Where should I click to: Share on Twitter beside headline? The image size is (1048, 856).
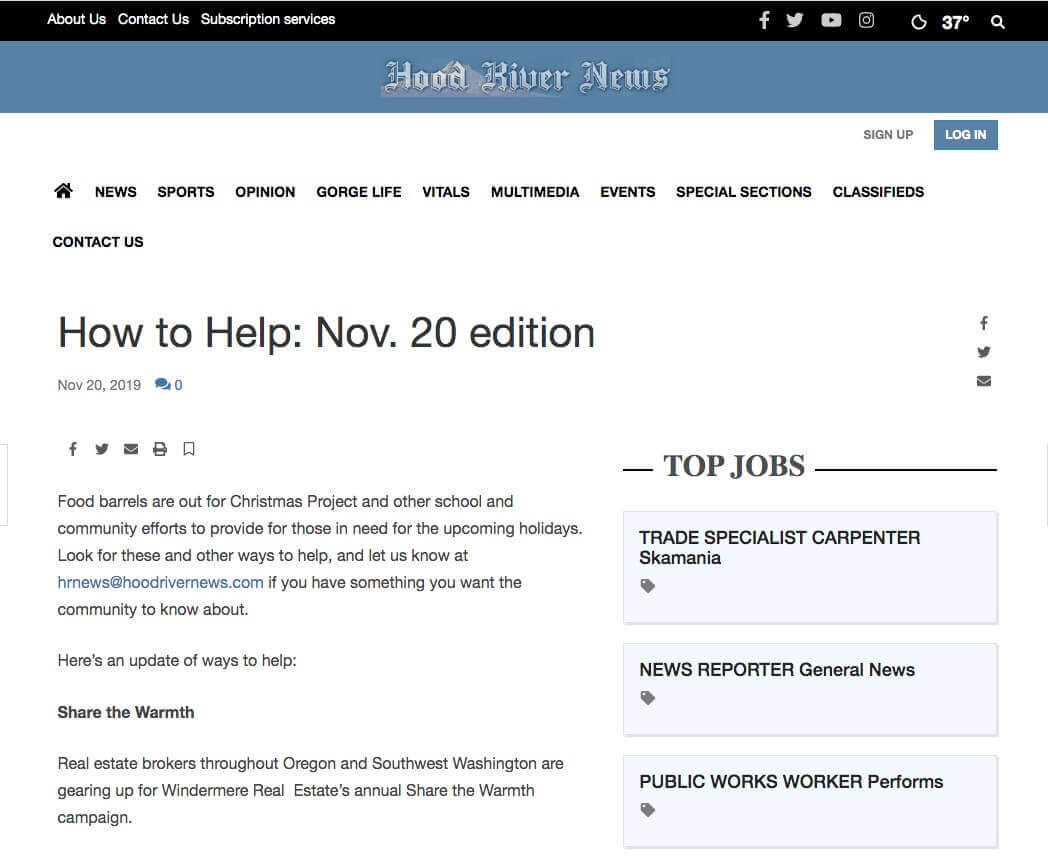click(984, 351)
